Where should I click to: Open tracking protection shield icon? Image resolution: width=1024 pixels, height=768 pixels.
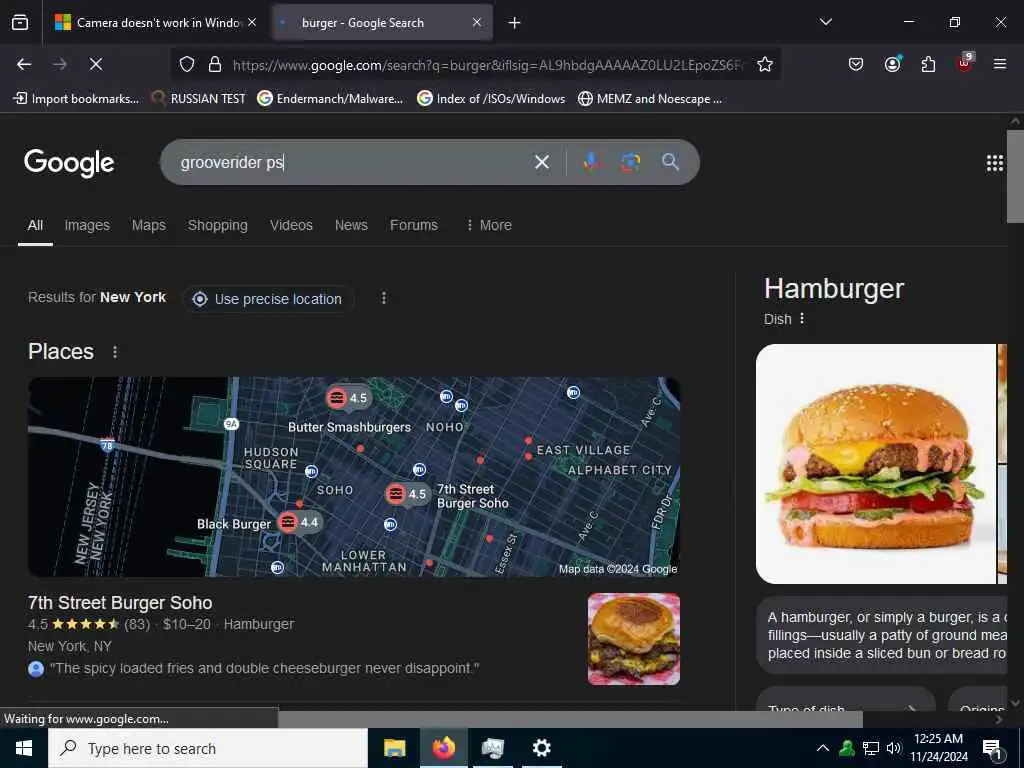[187, 64]
